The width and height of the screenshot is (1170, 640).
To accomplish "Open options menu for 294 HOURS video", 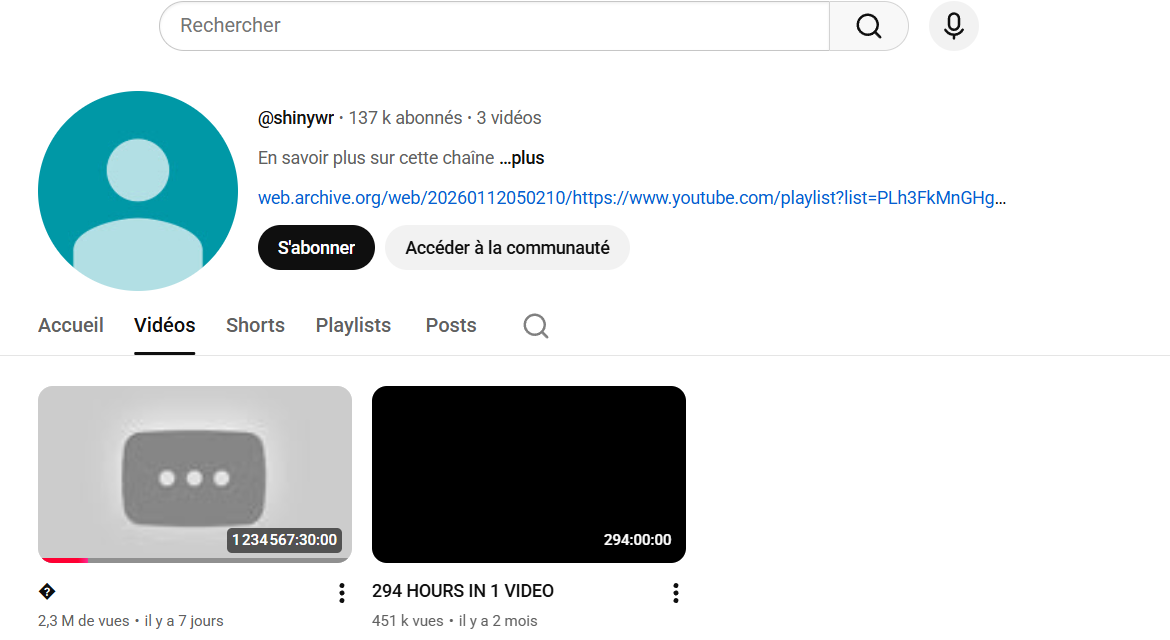I will click(676, 593).
